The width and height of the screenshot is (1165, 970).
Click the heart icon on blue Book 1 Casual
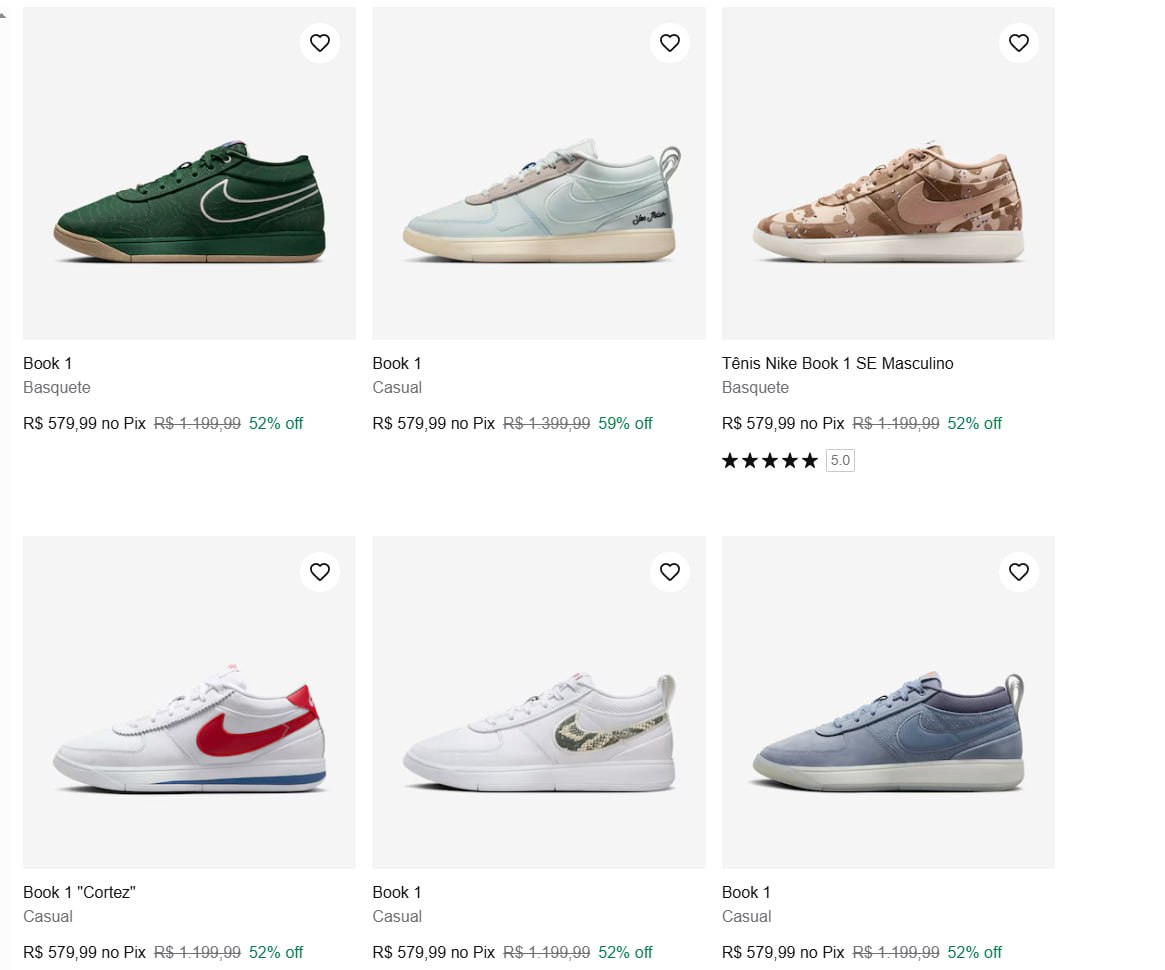1018,571
